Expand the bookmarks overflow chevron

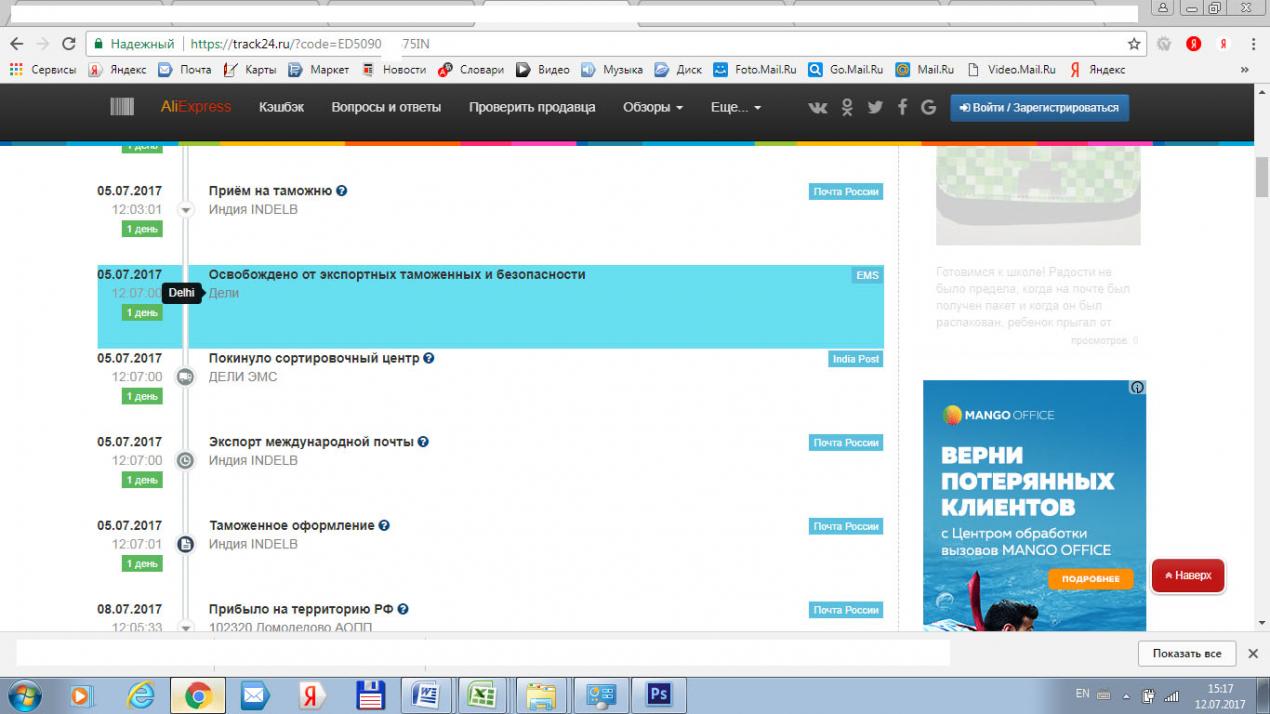click(x=1245, y=70)
